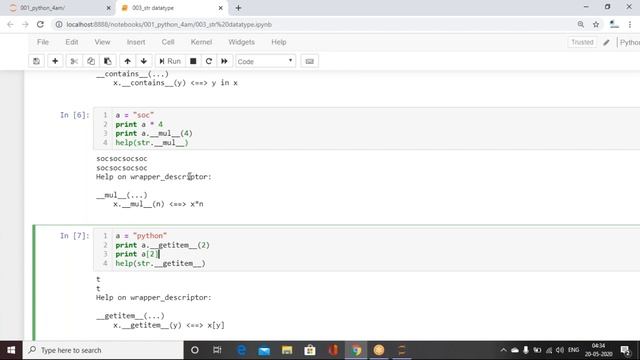Viewport: 640px width, 360px height.
Task: Run the current cell
Action: [x=170, y=61]
